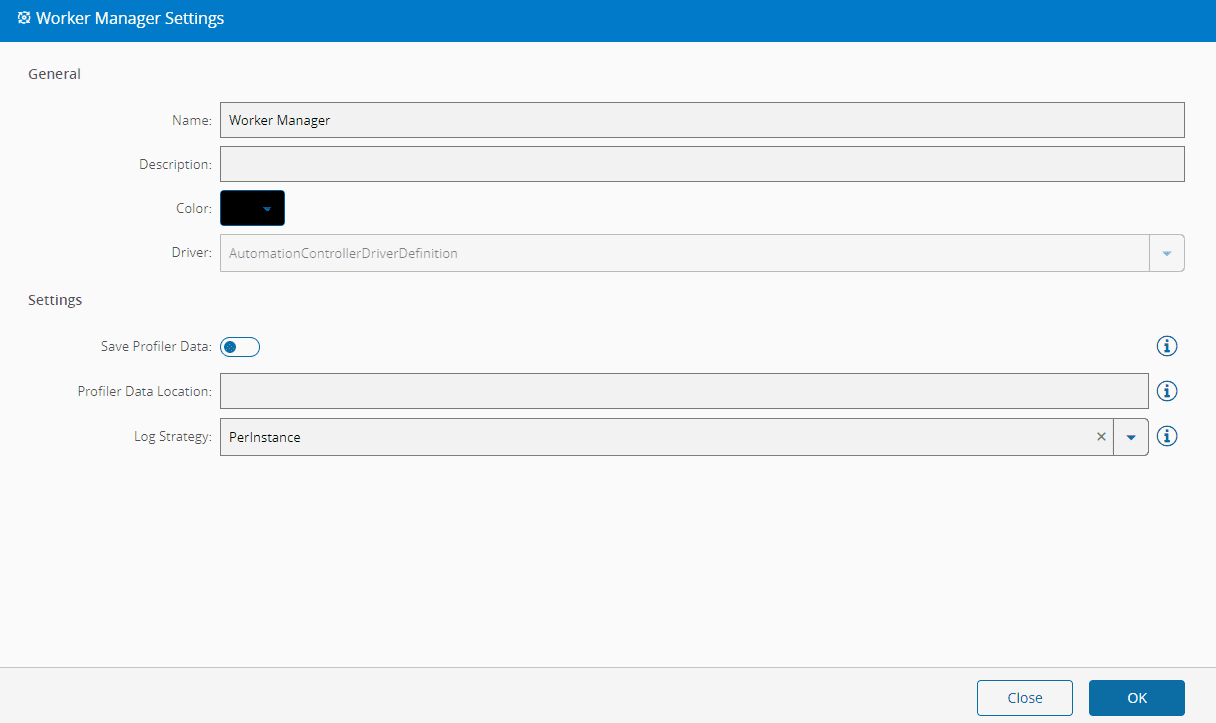The height and width of the screenshot is (723, 1216).
Task: Click the Log Strategy label
Action: click(173, 437)
